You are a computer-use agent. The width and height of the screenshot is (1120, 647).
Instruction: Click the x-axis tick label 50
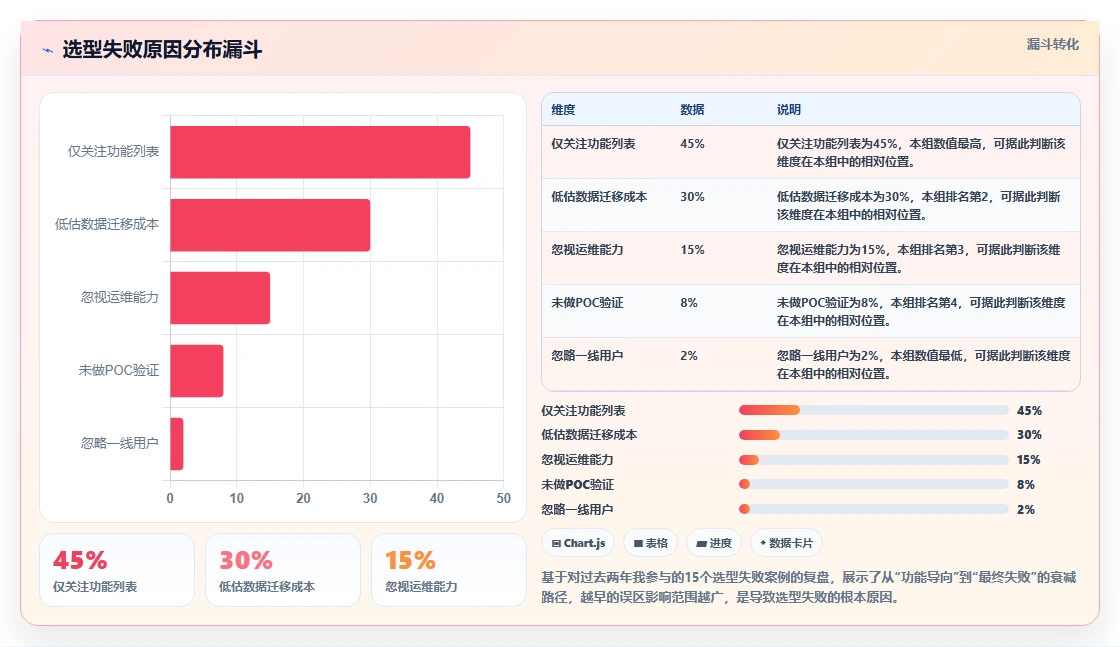click(x=504, y=498)
